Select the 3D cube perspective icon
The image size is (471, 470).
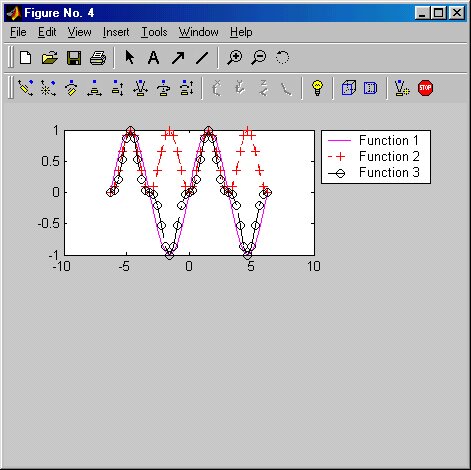[349, 88]
